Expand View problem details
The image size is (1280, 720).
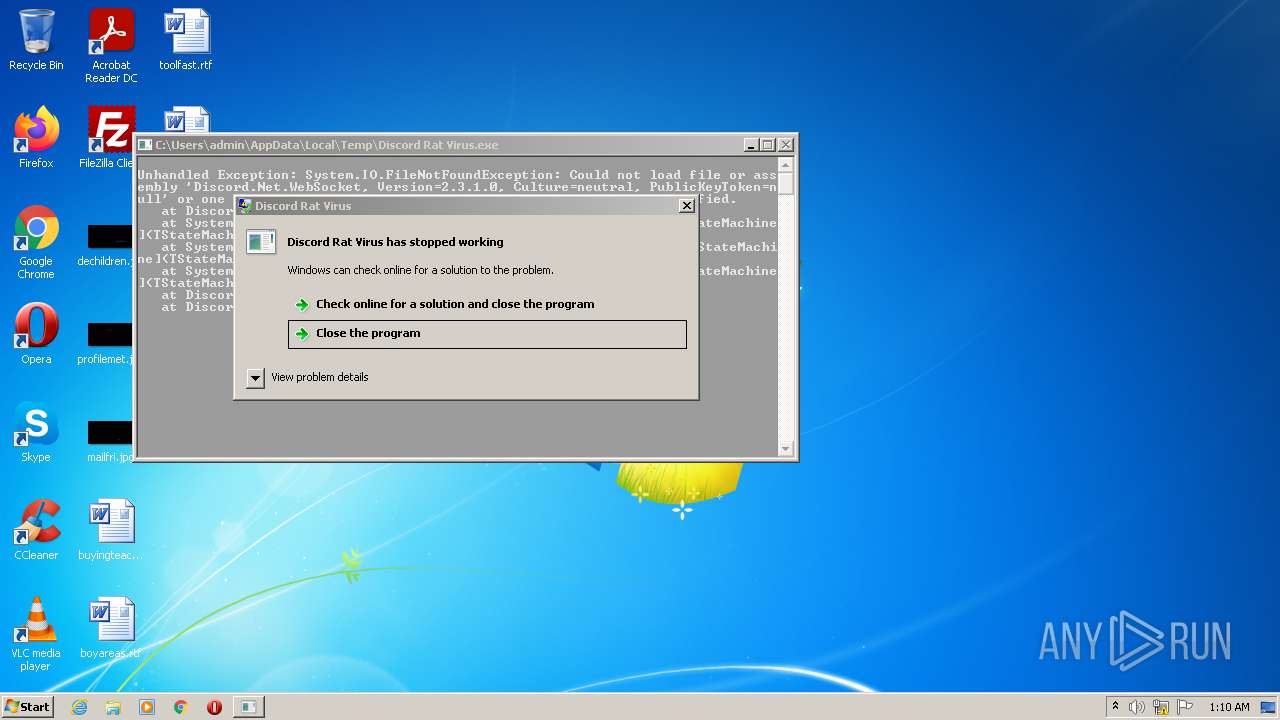click(308, 377)
